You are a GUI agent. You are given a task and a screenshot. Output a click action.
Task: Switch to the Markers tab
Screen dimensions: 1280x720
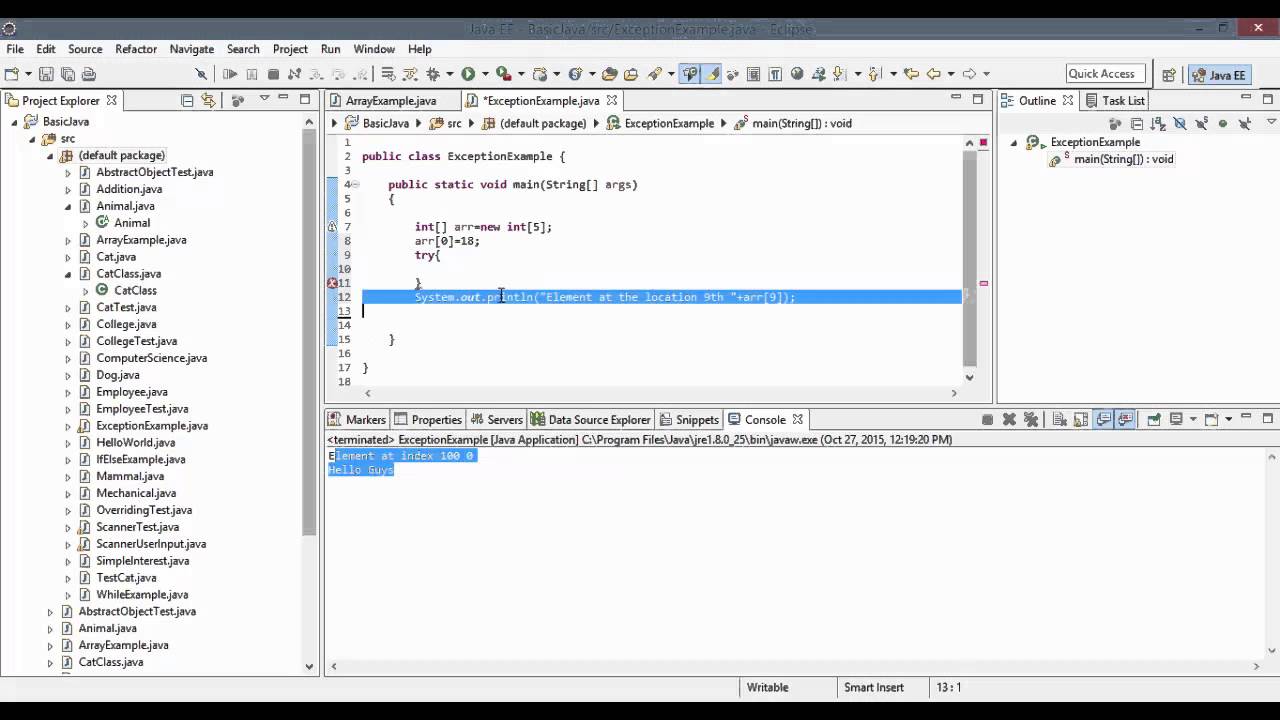[357, 420]
